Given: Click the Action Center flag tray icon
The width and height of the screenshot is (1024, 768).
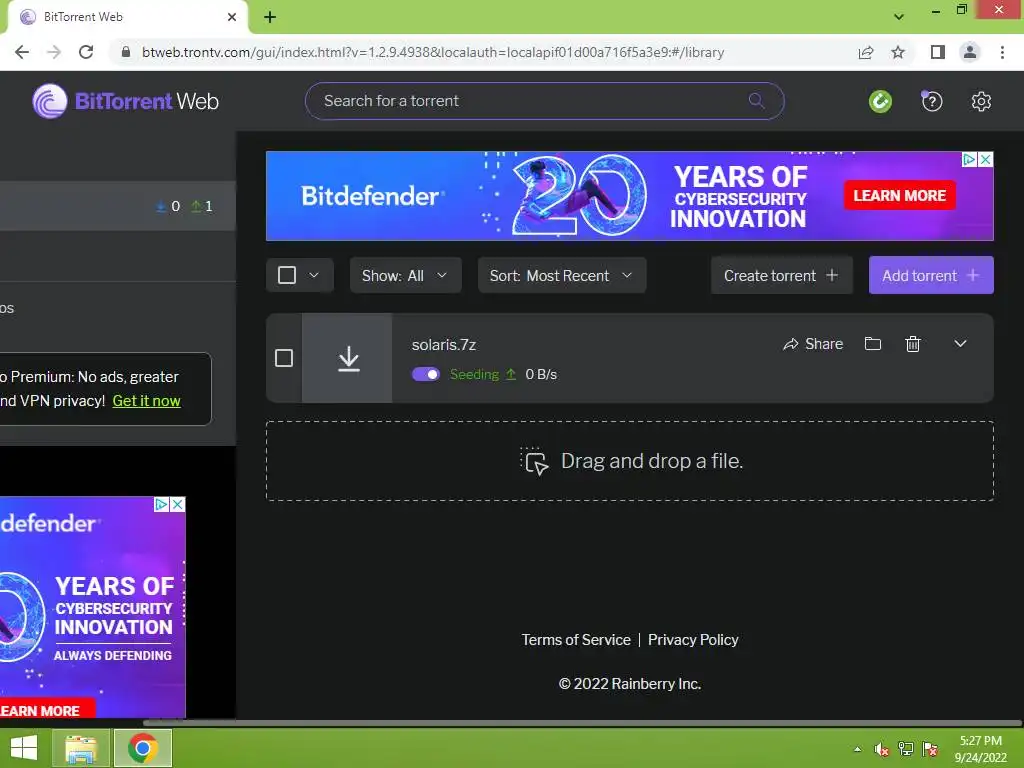Looking at the screenshot, I should point(930,749).
